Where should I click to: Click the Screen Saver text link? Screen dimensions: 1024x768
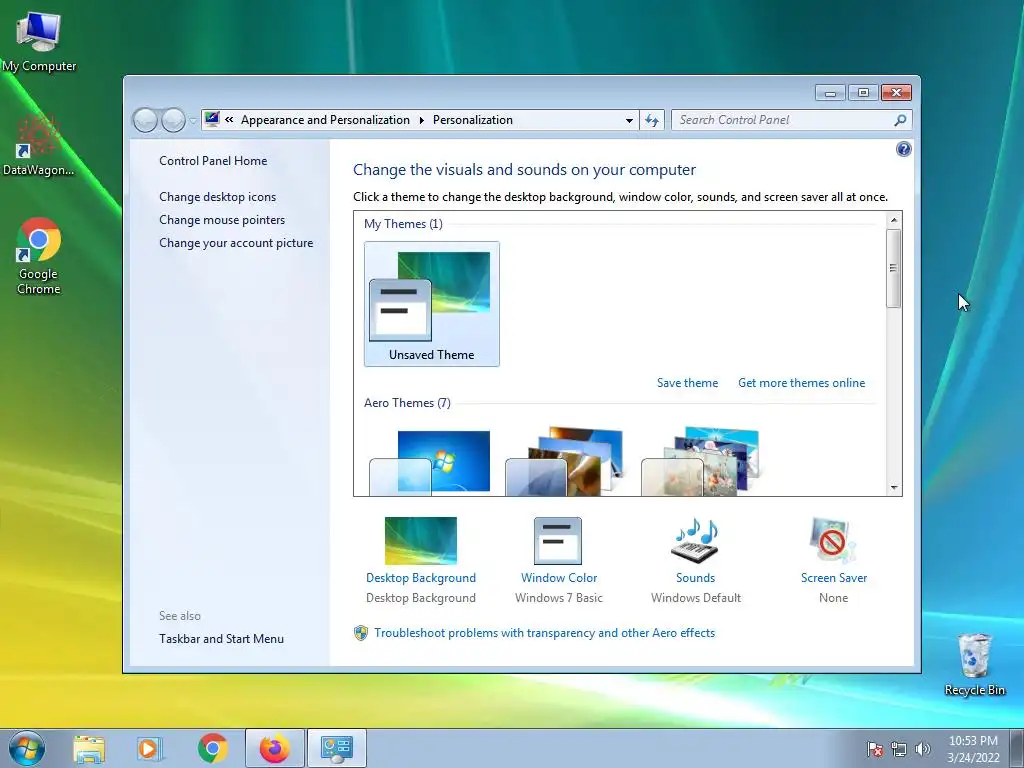coord(834,578)
